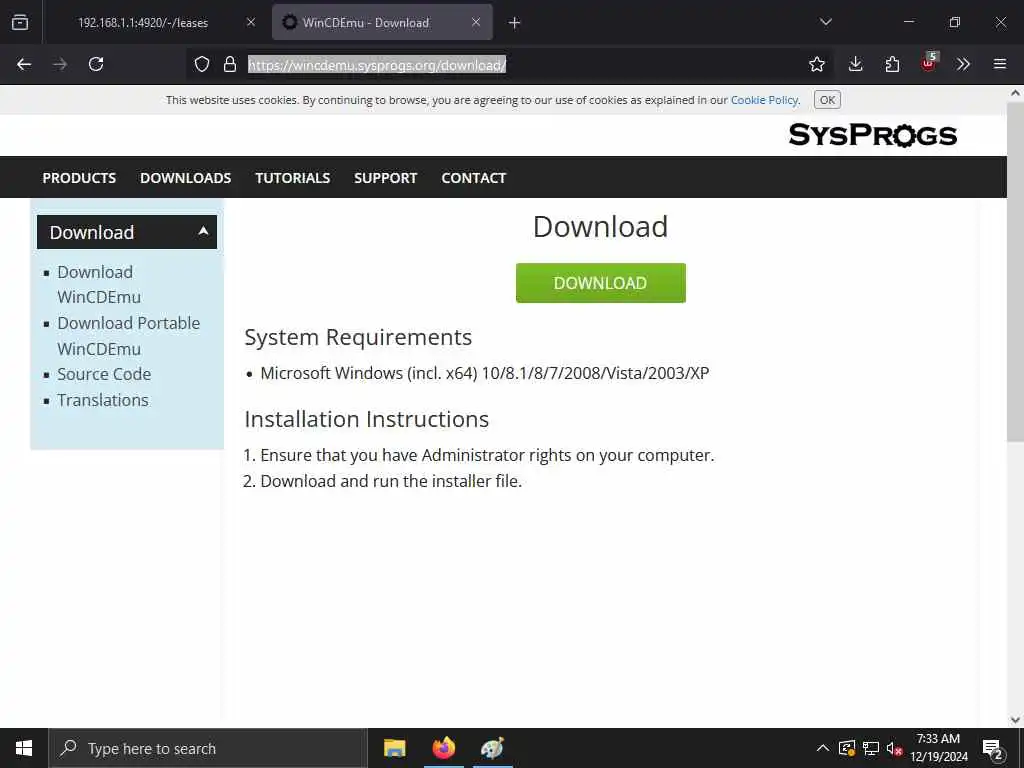Click the taskbar search box
Screen dimensions: 1024x768
[x=208, y=748]
